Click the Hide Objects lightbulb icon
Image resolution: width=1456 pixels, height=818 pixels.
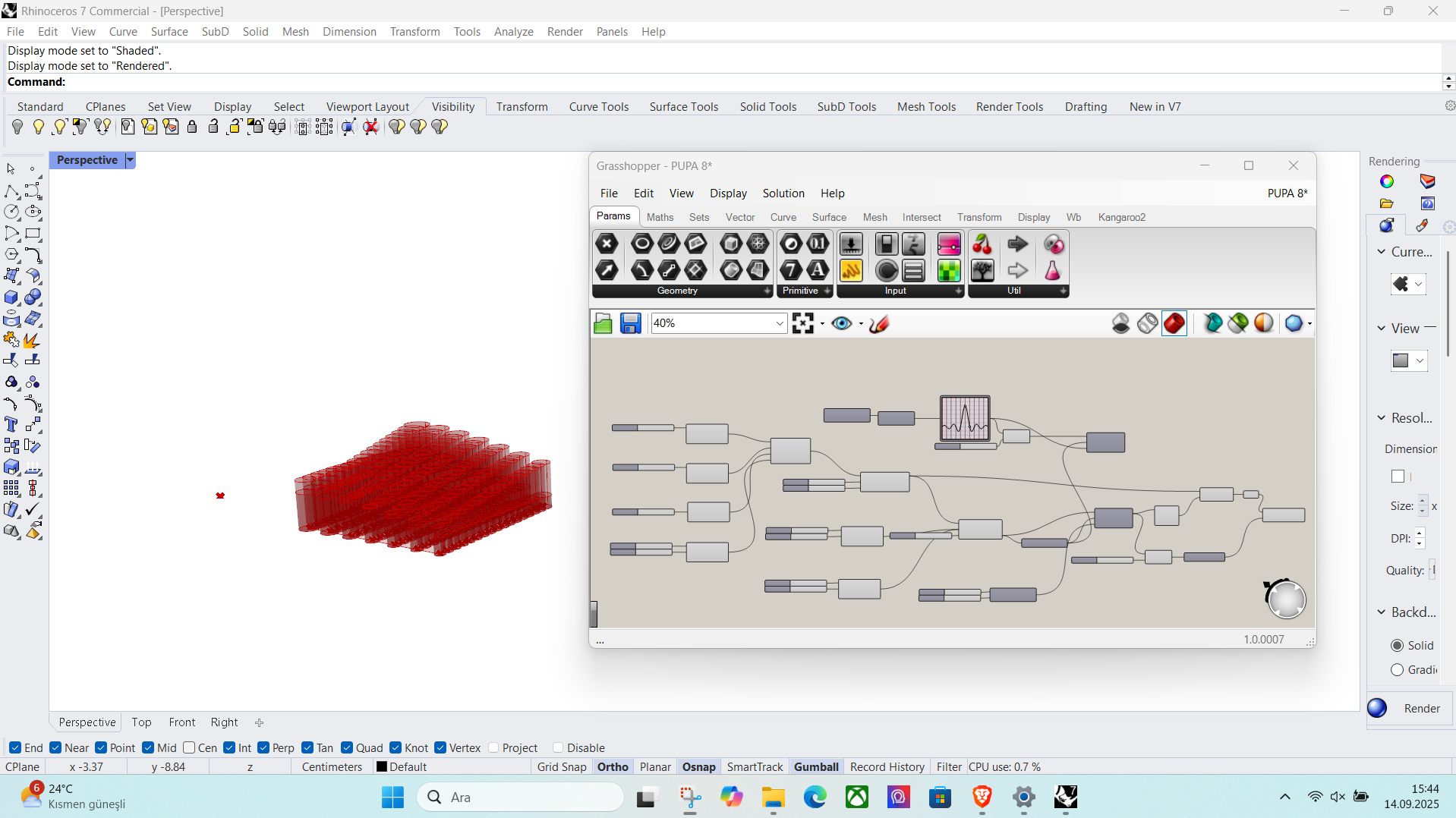tap(17, 127)
